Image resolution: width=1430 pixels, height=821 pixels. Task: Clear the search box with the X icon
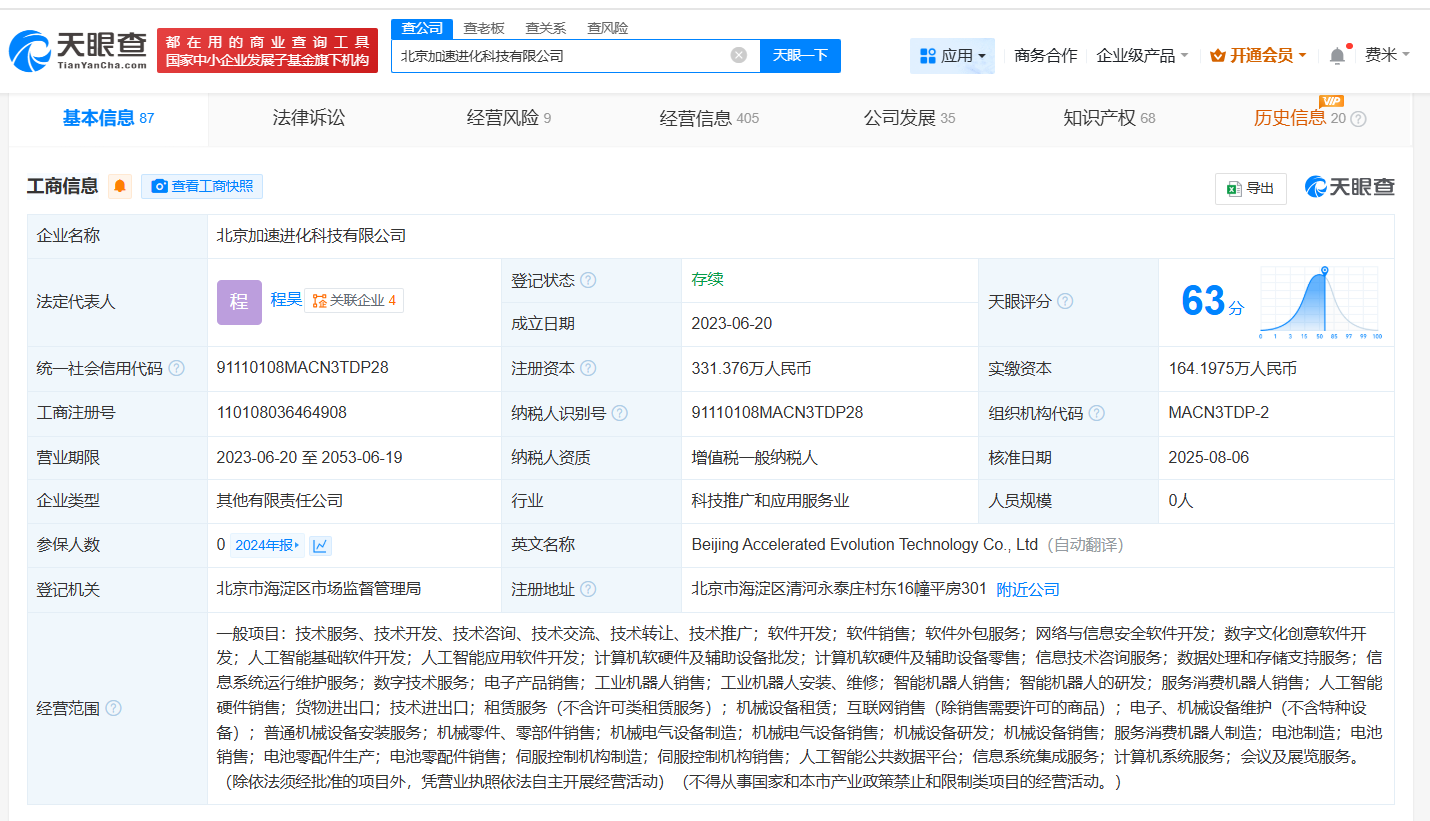click(x=738, y=56)
